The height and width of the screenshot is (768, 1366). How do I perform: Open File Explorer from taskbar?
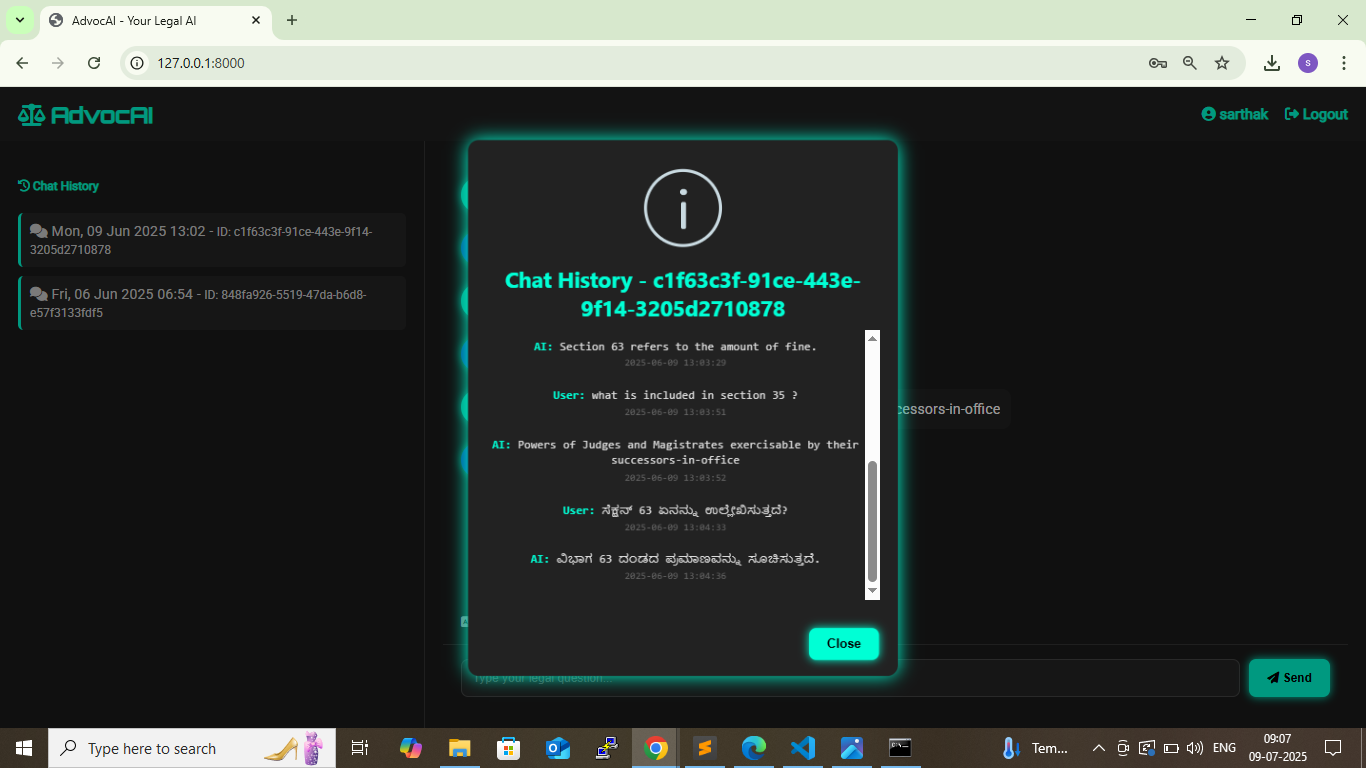[459, 748]
